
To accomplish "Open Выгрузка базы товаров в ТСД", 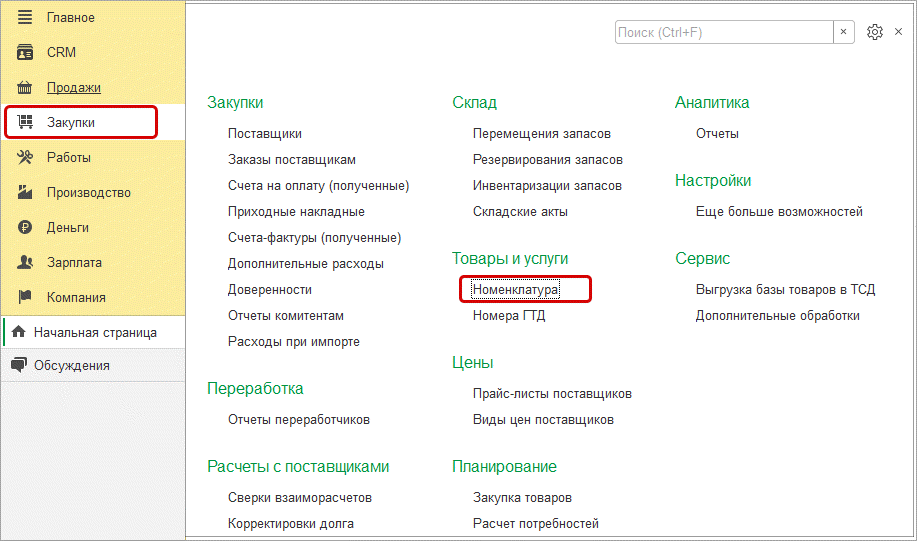I will tap(785, 290).
